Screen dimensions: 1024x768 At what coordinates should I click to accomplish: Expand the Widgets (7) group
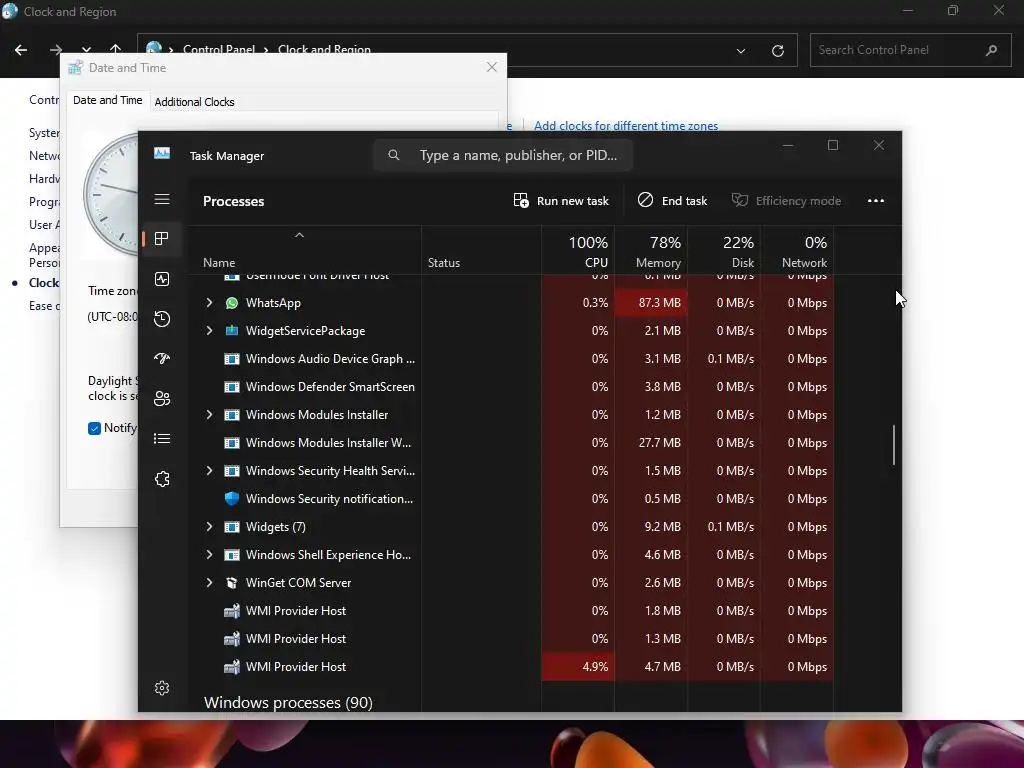pyautogui.click(x=209, y=527)
